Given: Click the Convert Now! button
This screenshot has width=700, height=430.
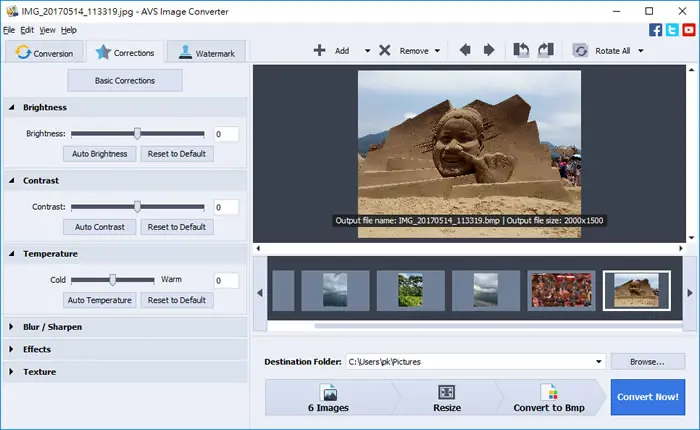Looking at the screenshot, I should 648,397.
